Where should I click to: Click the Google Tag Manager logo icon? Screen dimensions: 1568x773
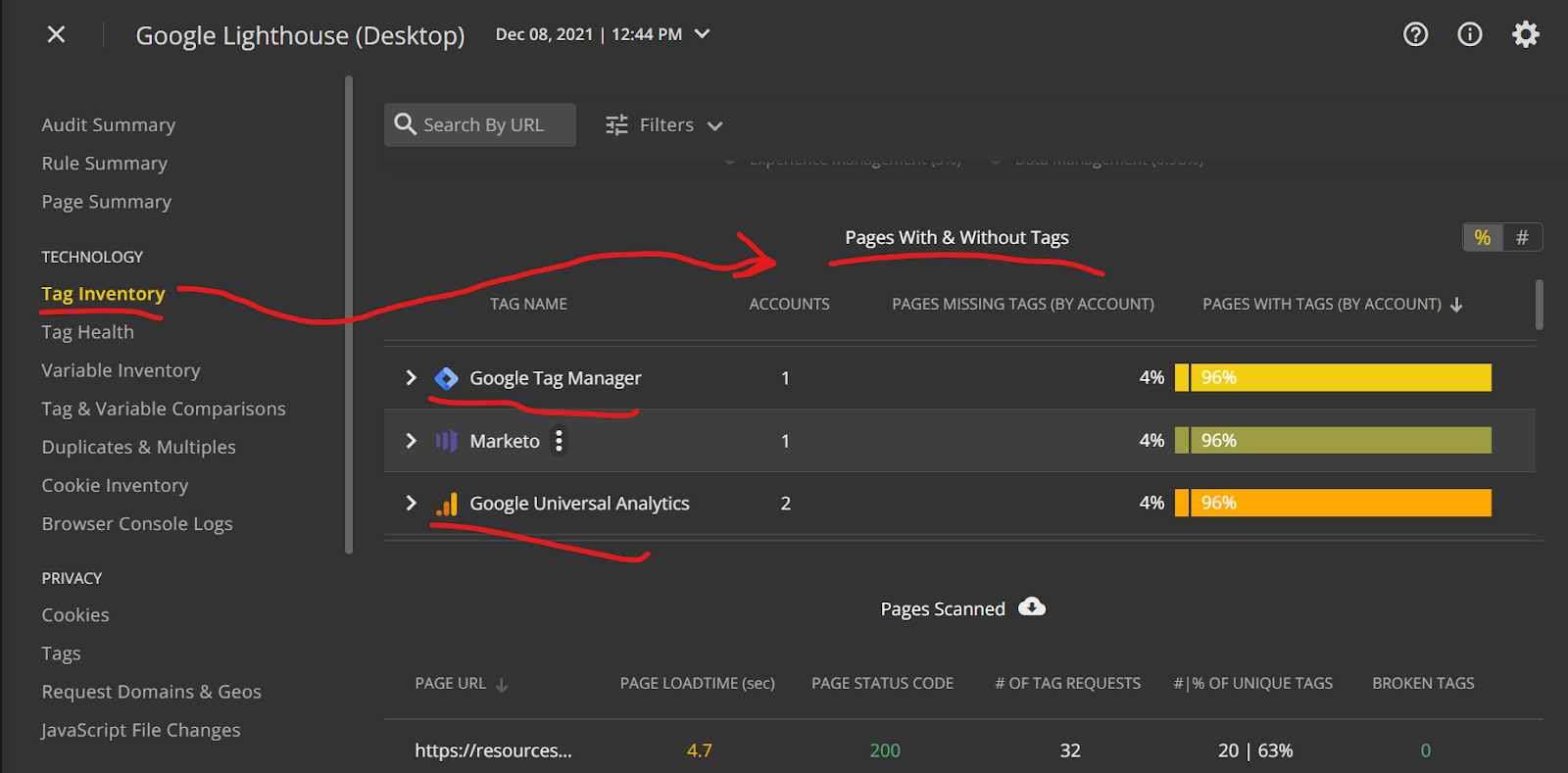(446, 378)
